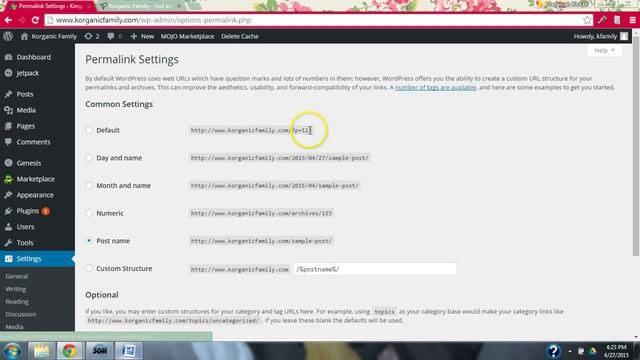The width and height of the screenshot is (640, 360).
Task: Open Korganic Family site home link
Action: (49, 36)
